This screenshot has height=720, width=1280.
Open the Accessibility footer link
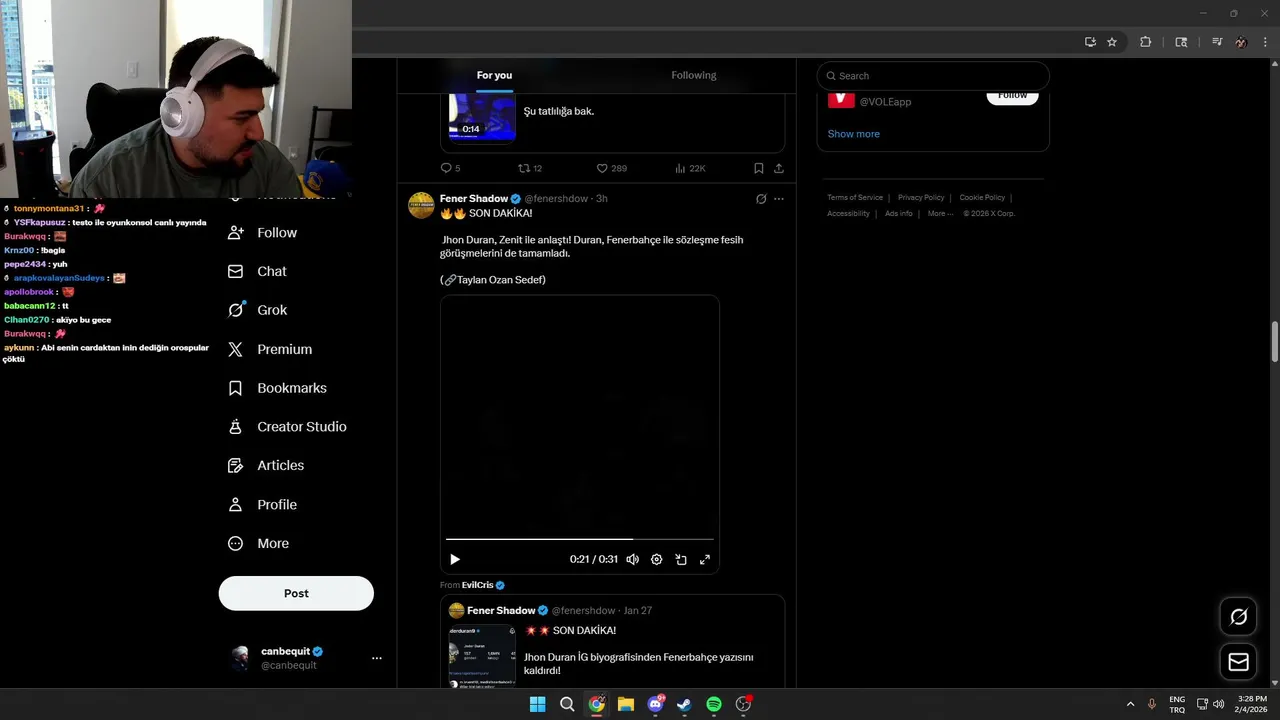coord(849,213)
